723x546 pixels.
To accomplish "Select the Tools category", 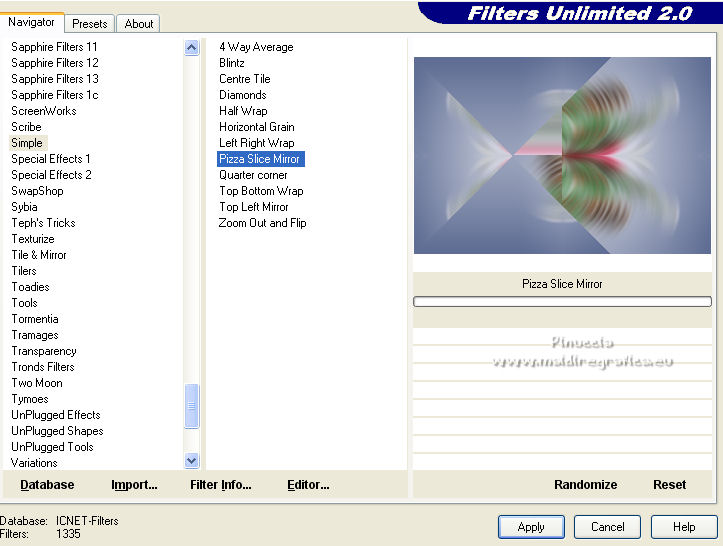I will pyautogui.click(x=24, y=303).
